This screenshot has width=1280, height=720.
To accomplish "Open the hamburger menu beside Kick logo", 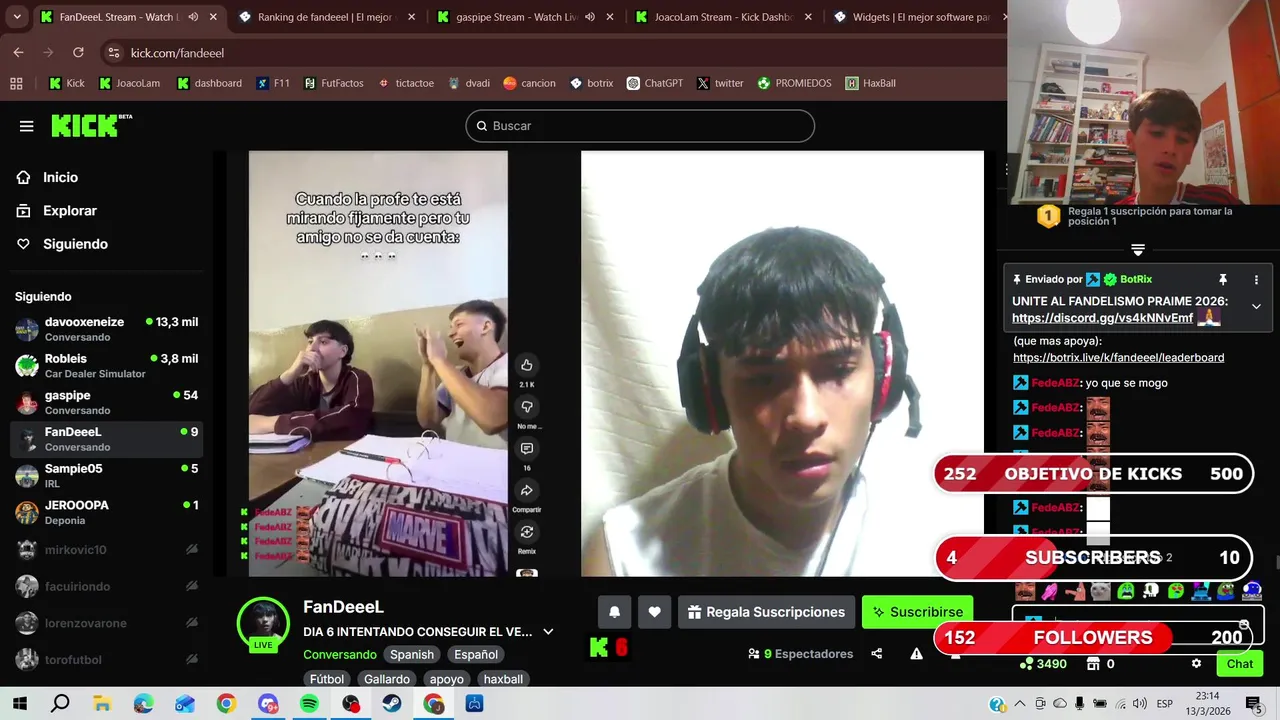I will [x=27, y=126].
